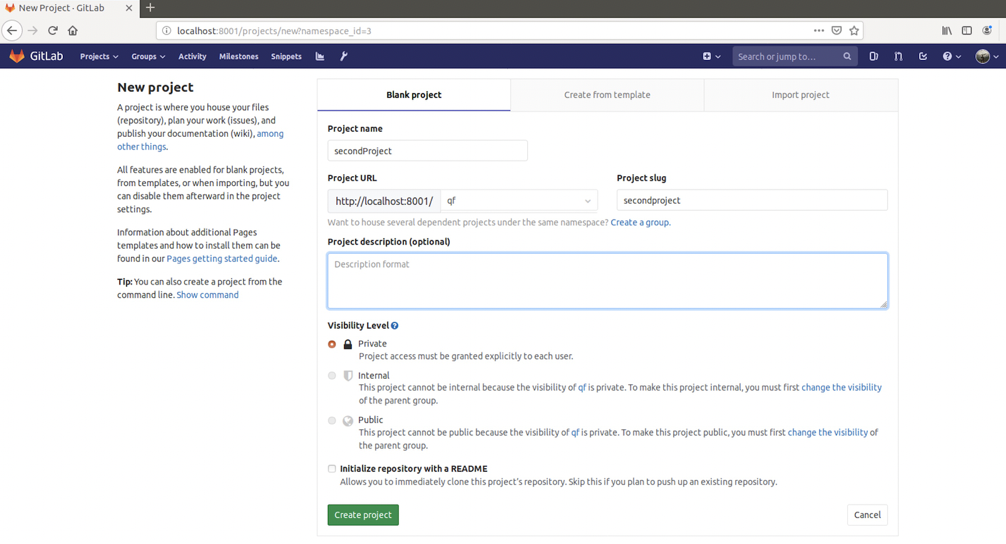Click change the visibility link under Internal
This screenshot has width=1006, height=544.
(x=841, y=387)
